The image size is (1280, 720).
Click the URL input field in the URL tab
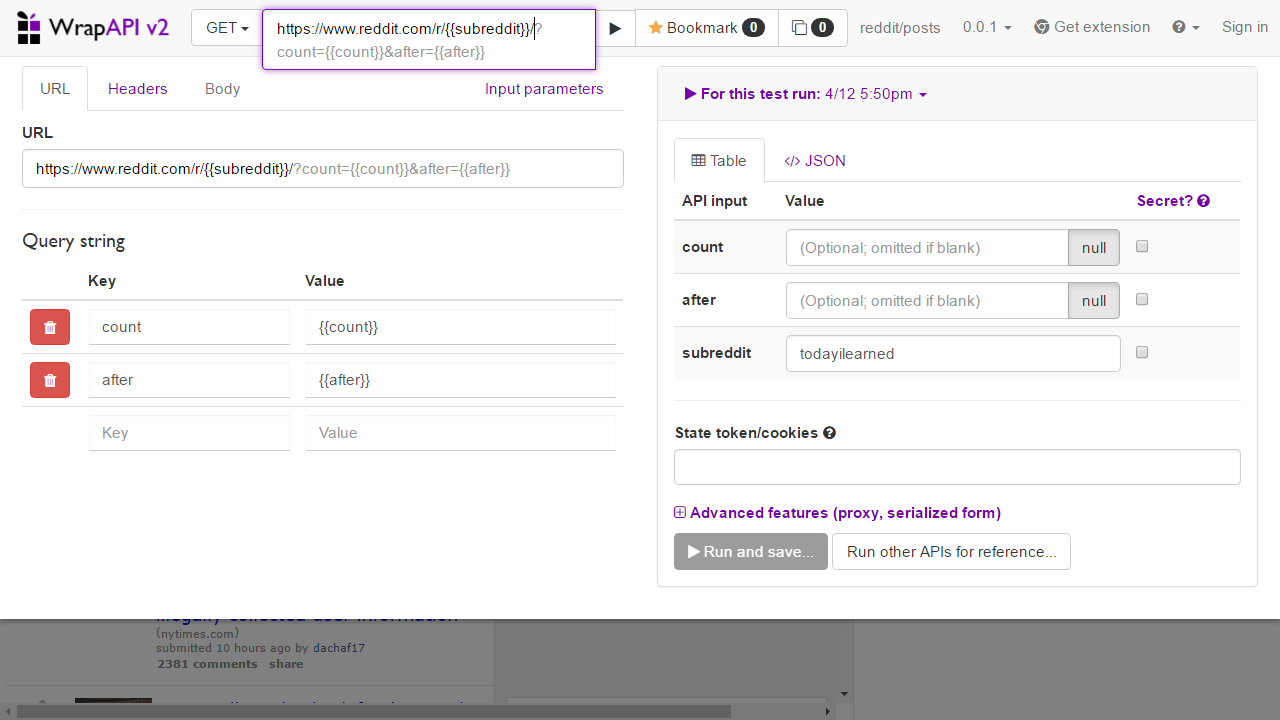323,169
